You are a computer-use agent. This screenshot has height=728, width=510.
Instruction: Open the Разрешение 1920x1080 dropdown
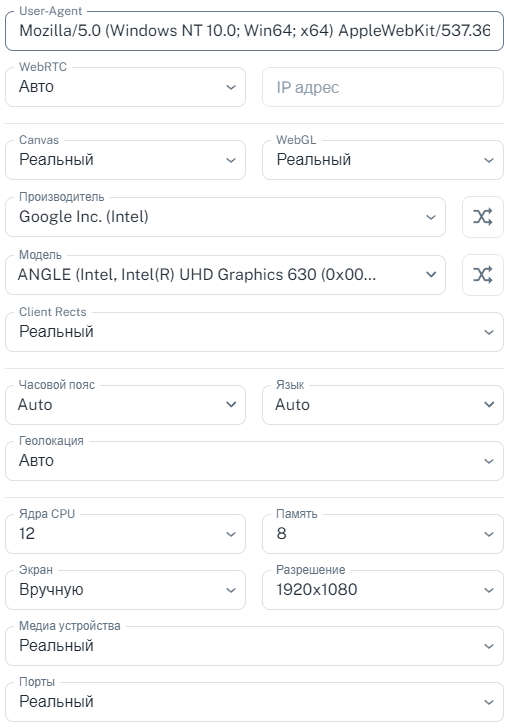point(383,590)
